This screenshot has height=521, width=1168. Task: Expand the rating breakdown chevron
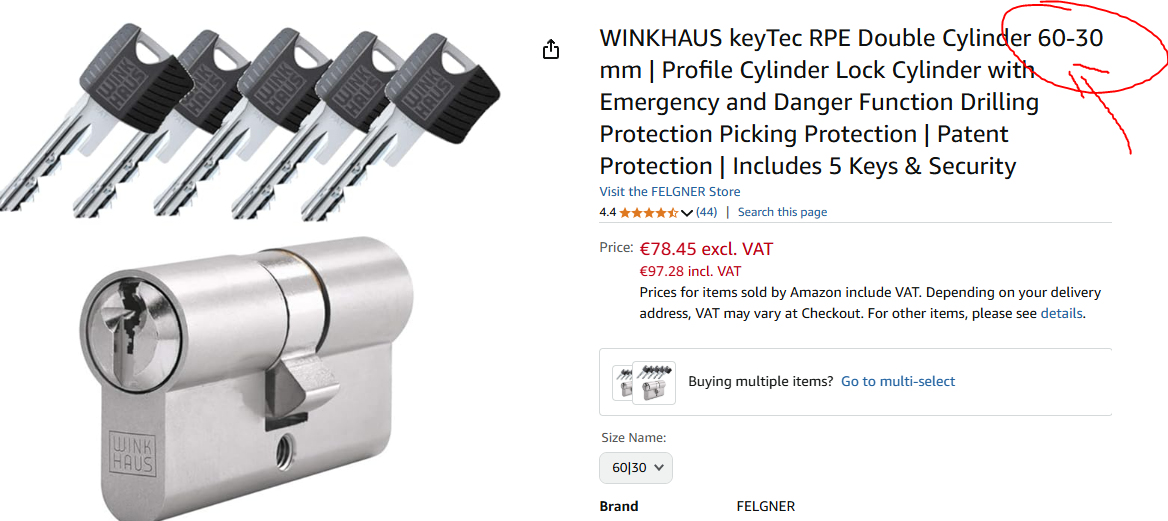click(x=687, y=212)
